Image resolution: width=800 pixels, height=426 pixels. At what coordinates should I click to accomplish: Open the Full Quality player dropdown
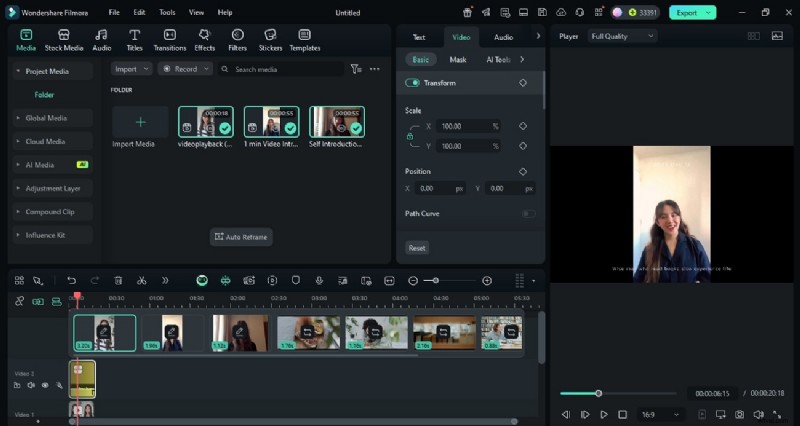pos(621,36)
